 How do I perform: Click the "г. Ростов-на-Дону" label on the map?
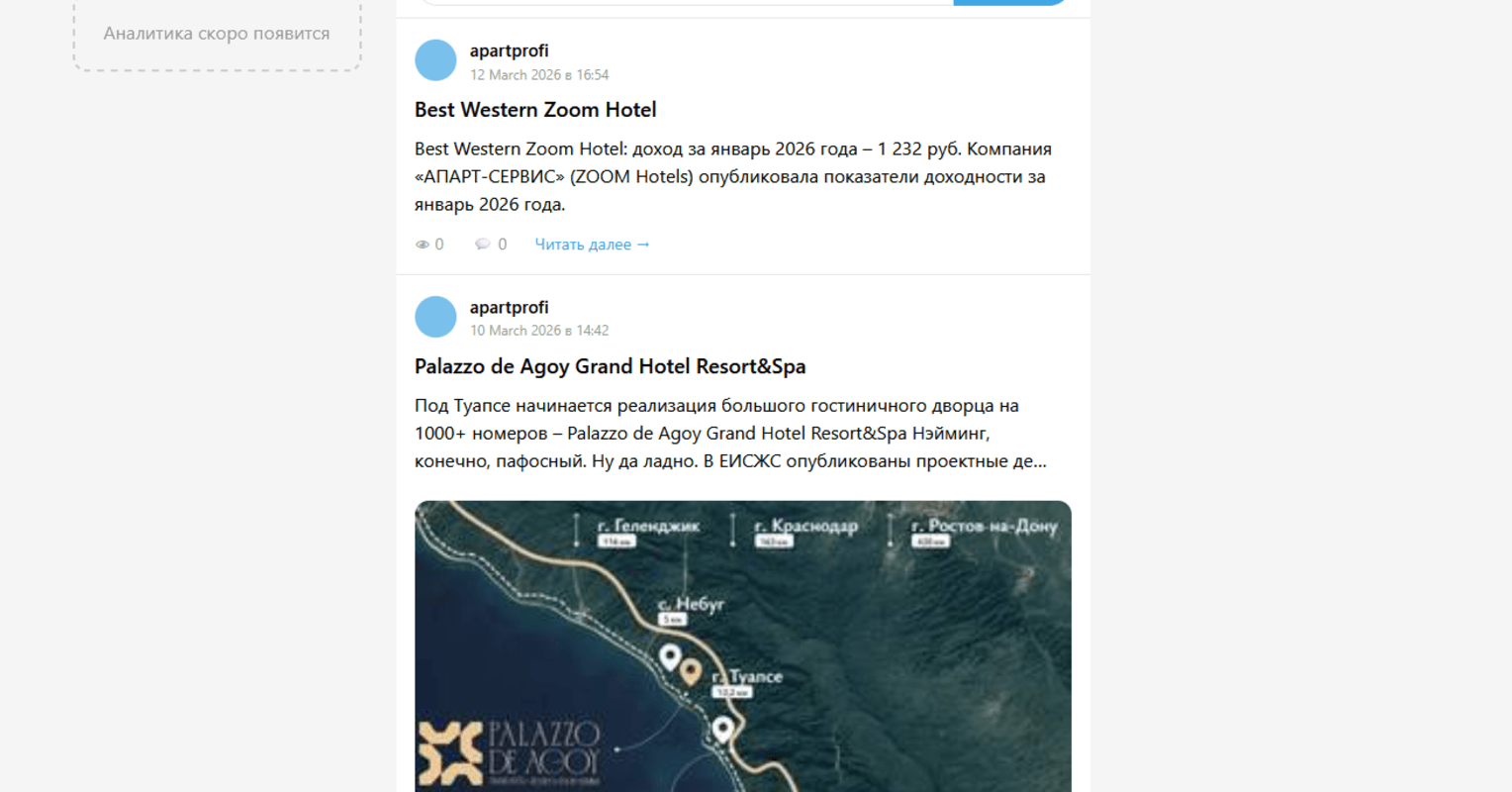click(x=984, y=527)
